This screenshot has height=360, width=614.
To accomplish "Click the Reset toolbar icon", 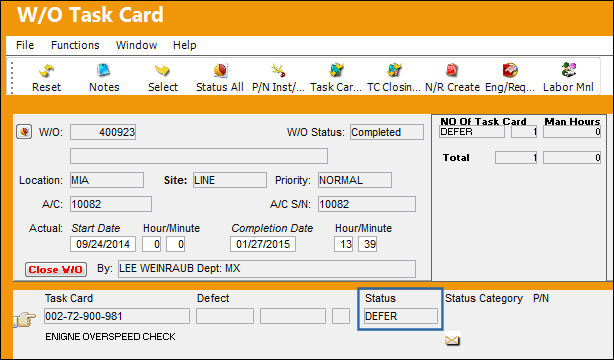I will tap(46, 71).
